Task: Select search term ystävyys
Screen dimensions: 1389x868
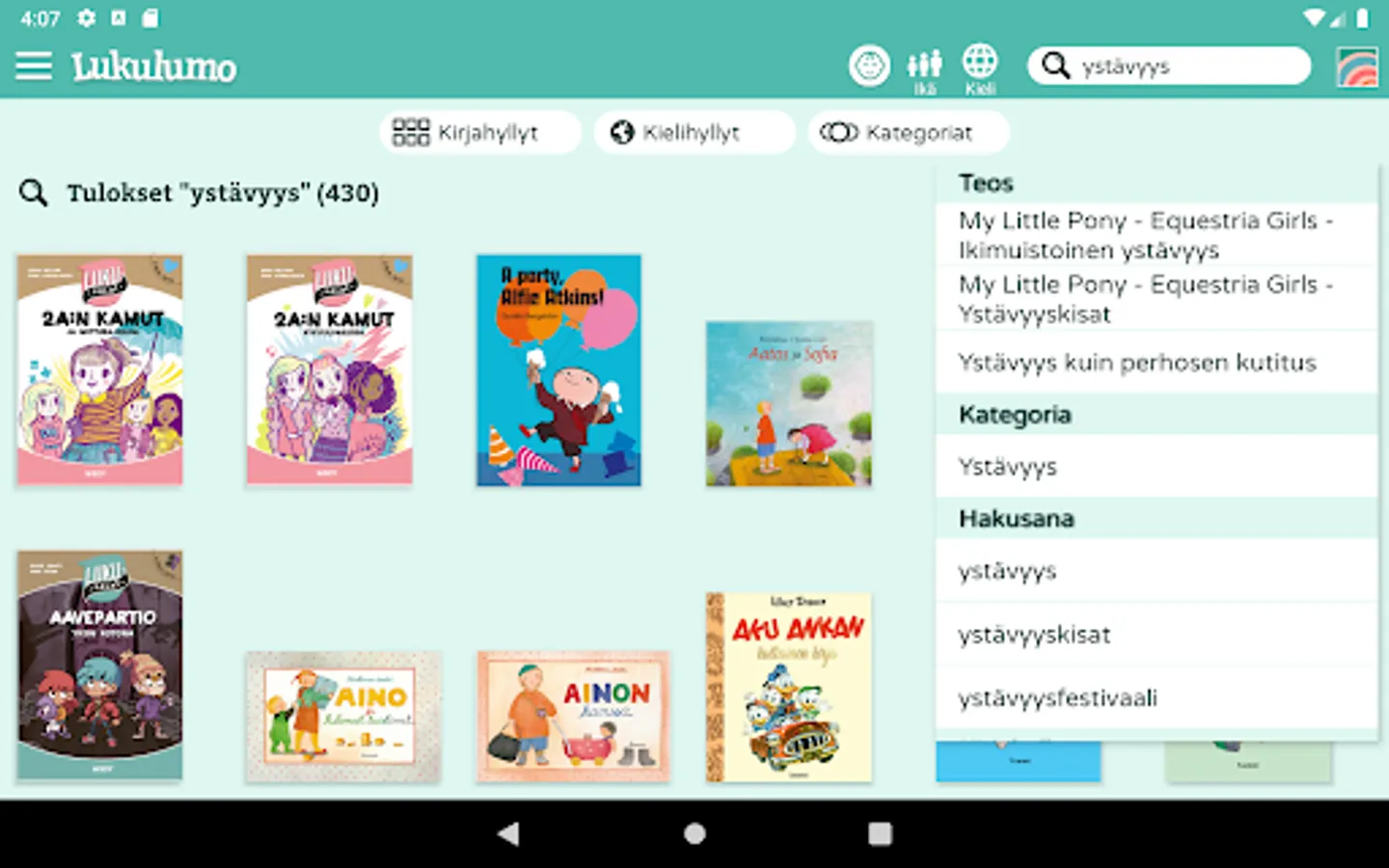Action: [1157, 571]
